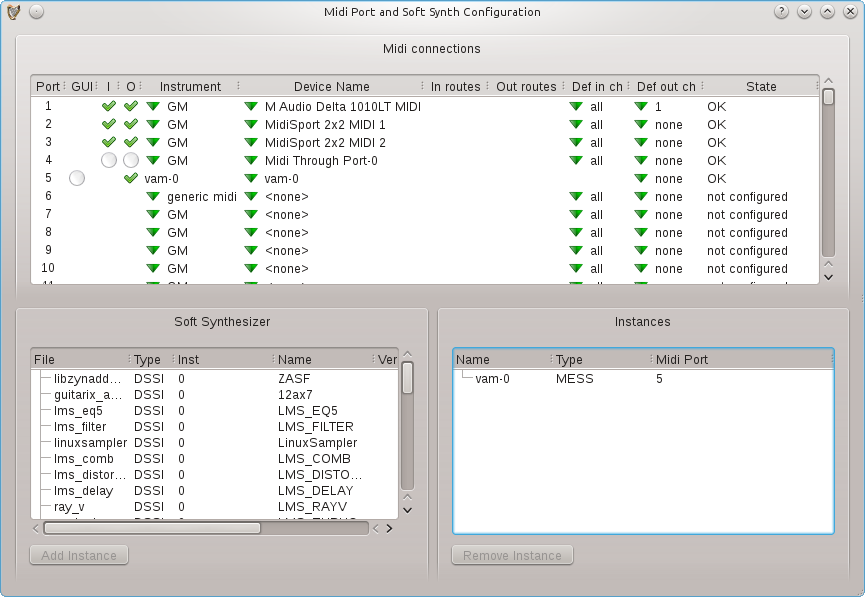Click the File column header in synth list
This screenshot has width=865, height=597.
[81, 360]
